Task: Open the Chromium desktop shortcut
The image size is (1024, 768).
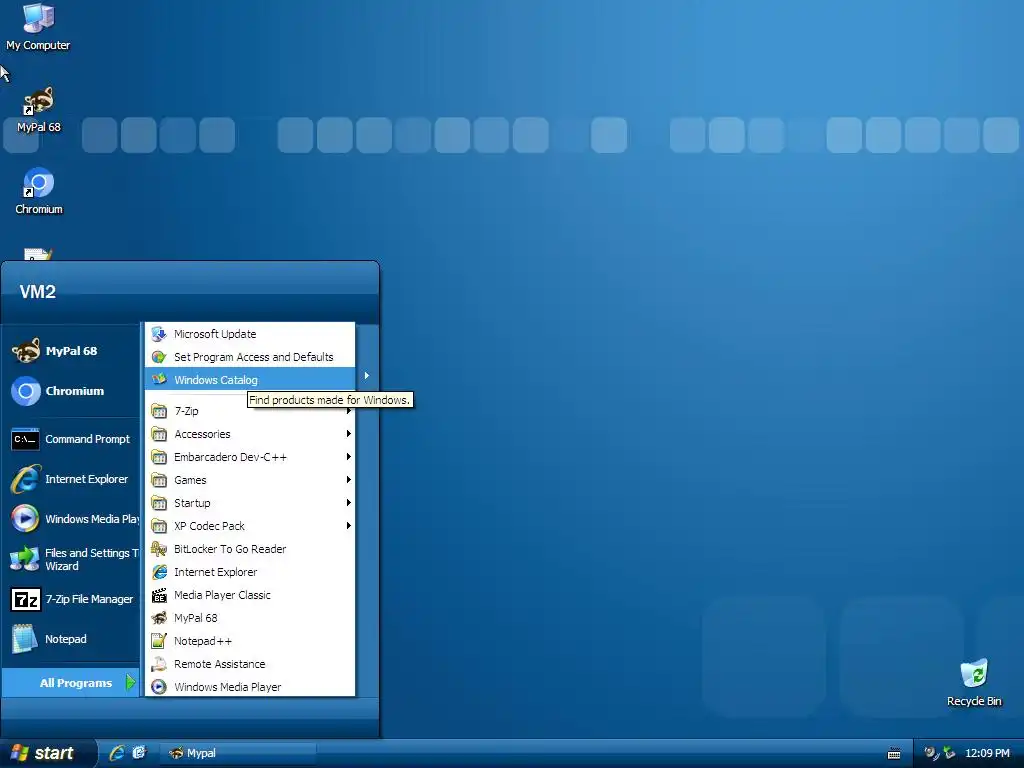Action: click(x=39, y=191)
